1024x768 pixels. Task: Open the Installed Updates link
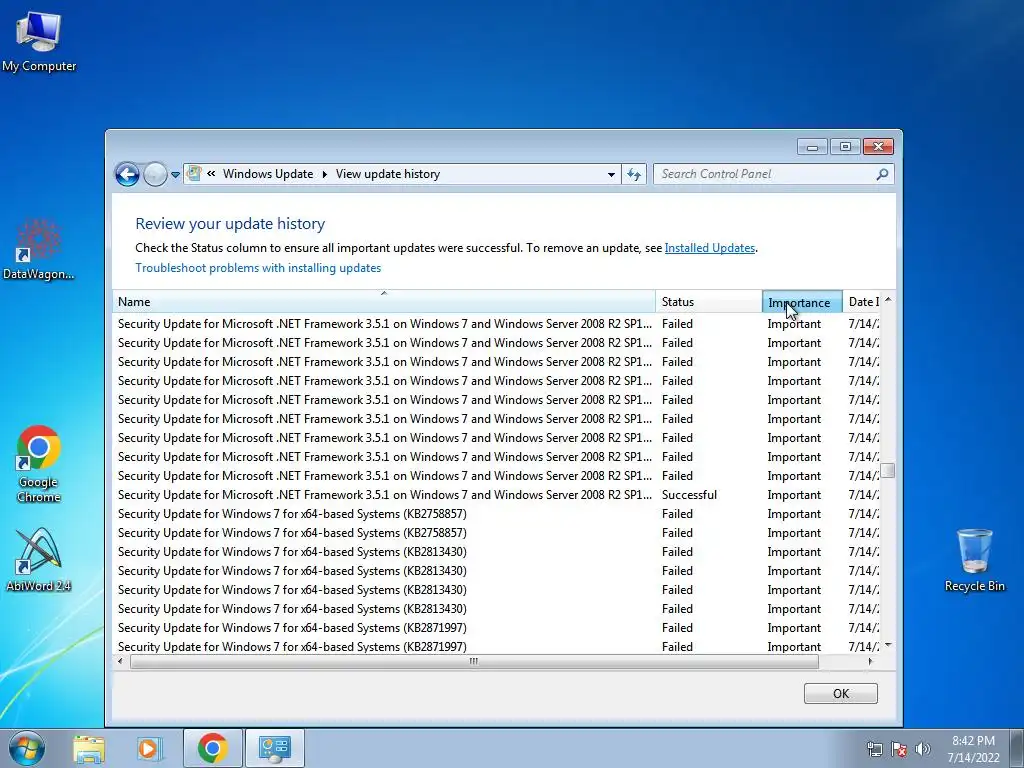tap(709, 248)
